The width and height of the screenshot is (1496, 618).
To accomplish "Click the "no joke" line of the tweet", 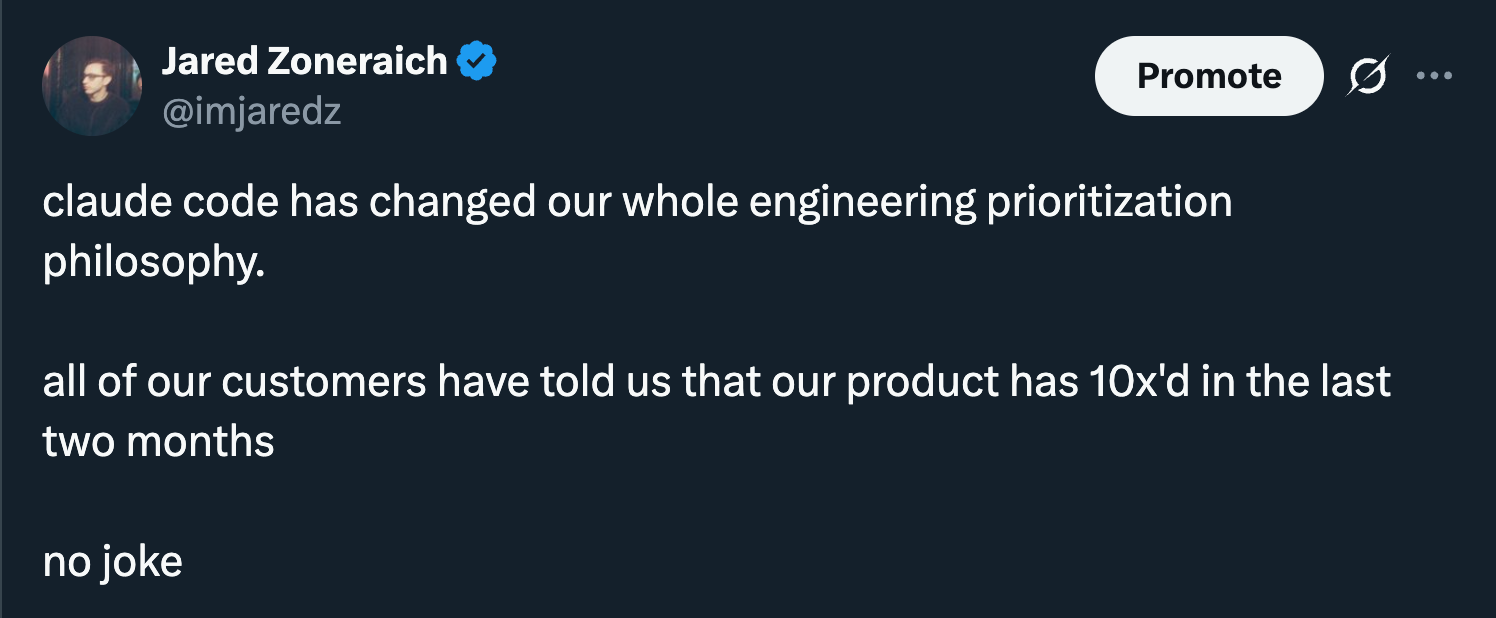I will coord(112,561).
